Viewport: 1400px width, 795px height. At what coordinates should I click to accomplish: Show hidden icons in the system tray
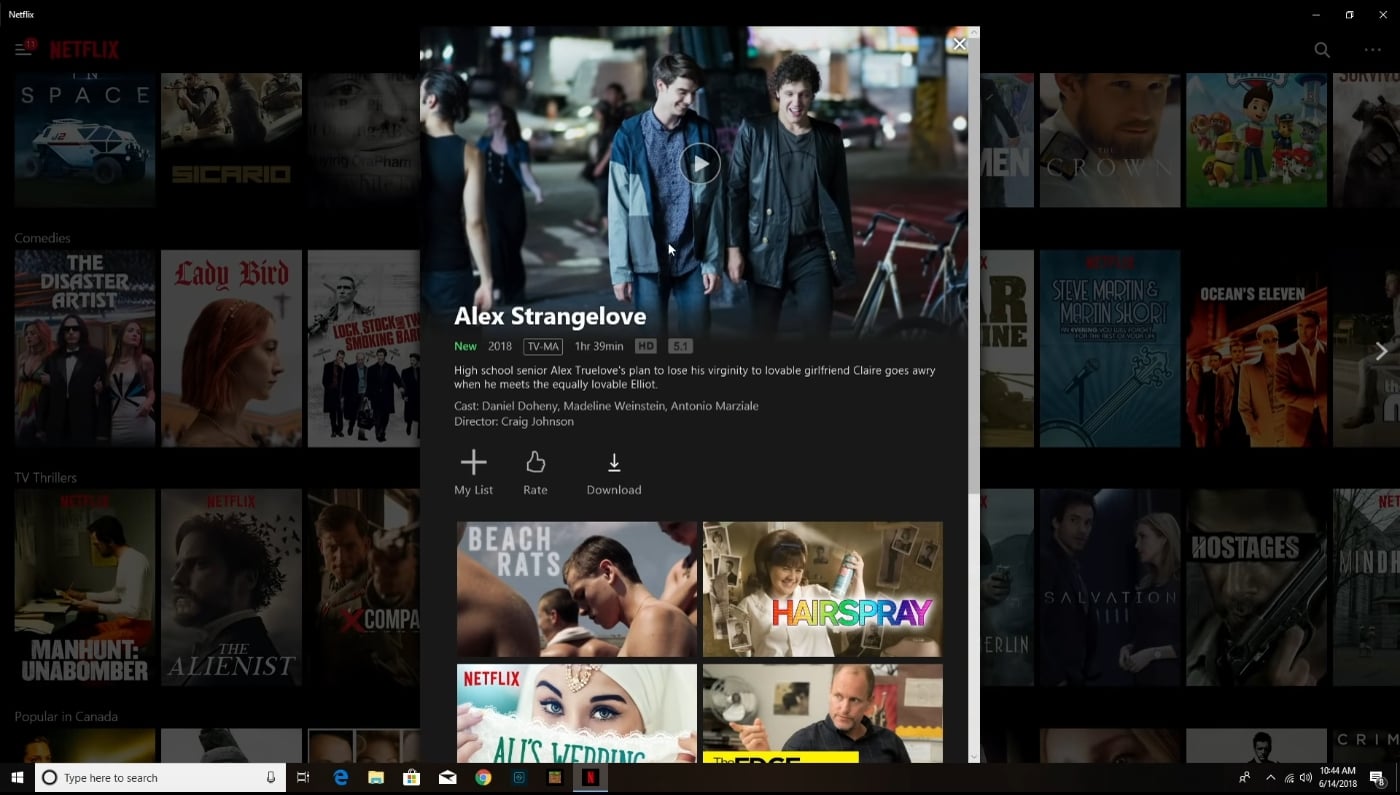pyautogui.click(x=1270, y=777)
